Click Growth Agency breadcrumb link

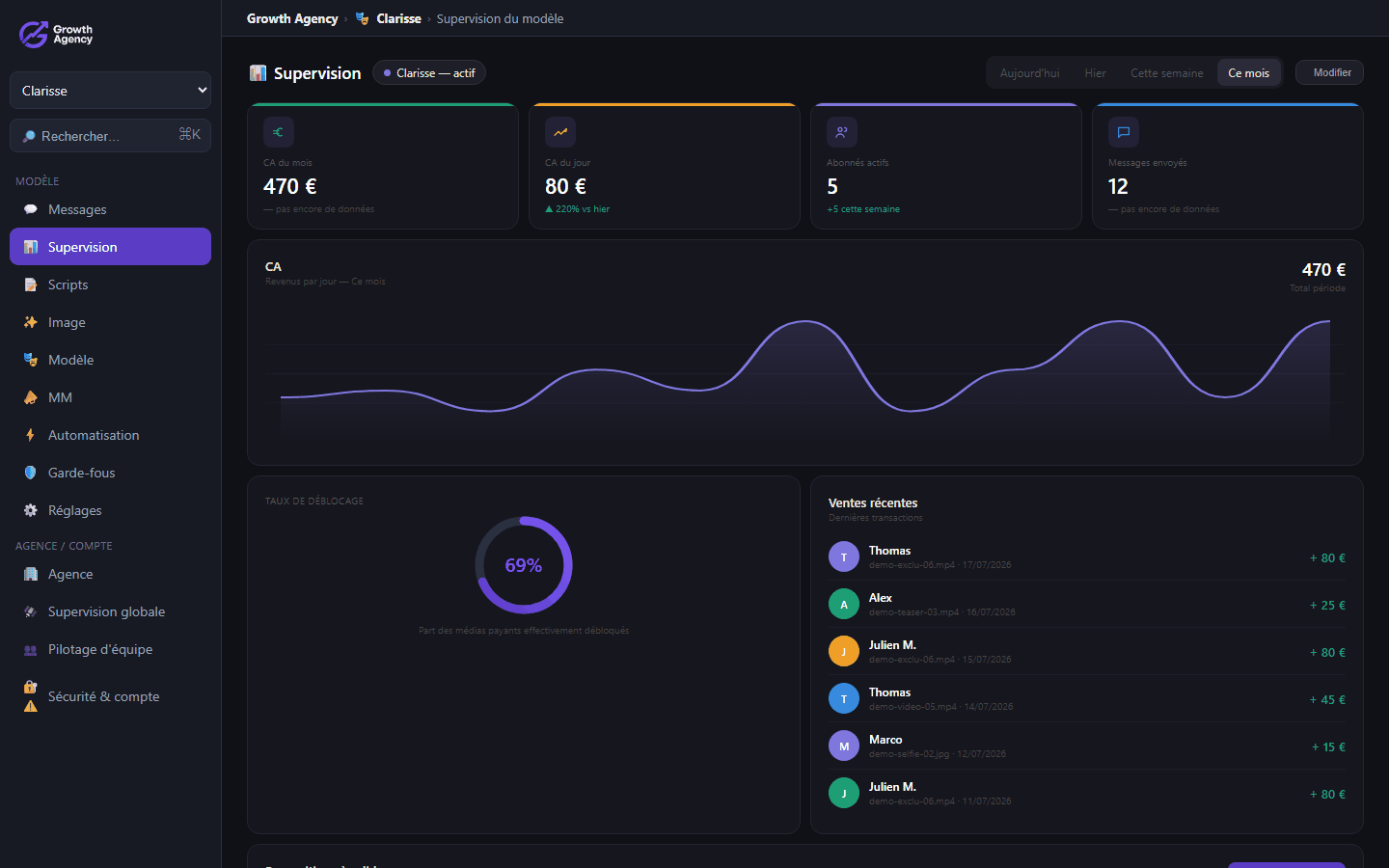292,18
